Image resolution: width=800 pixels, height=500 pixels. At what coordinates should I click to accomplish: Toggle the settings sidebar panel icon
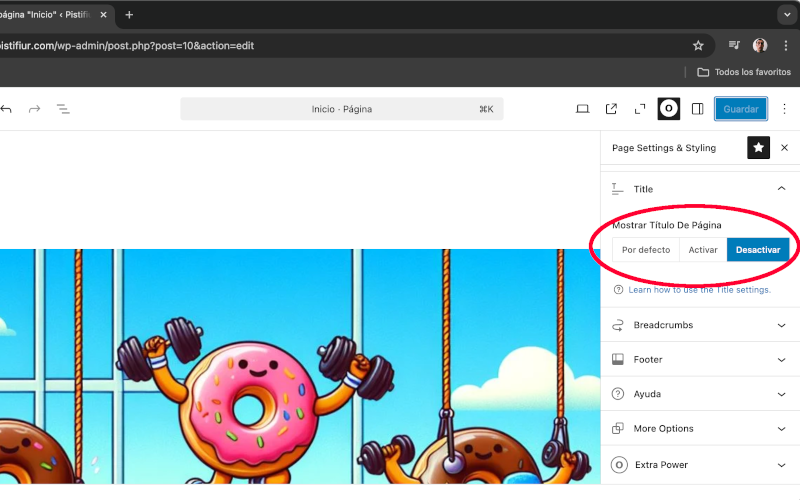click(x=697, y=109)
